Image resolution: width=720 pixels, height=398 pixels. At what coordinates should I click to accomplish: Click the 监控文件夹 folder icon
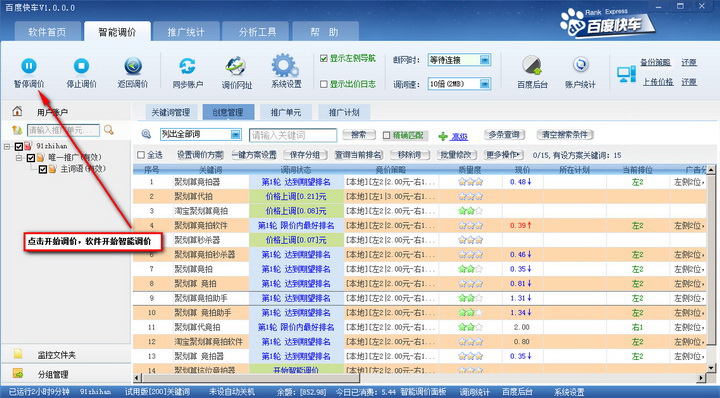18,353
